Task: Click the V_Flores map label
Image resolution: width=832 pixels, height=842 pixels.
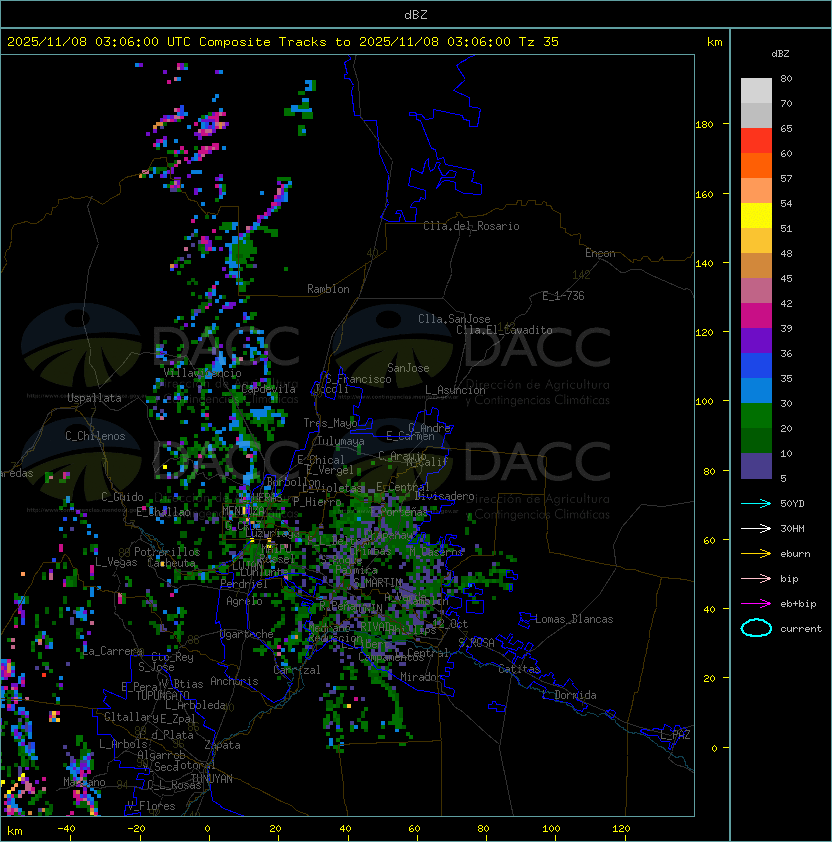Action: coord(151,806)
